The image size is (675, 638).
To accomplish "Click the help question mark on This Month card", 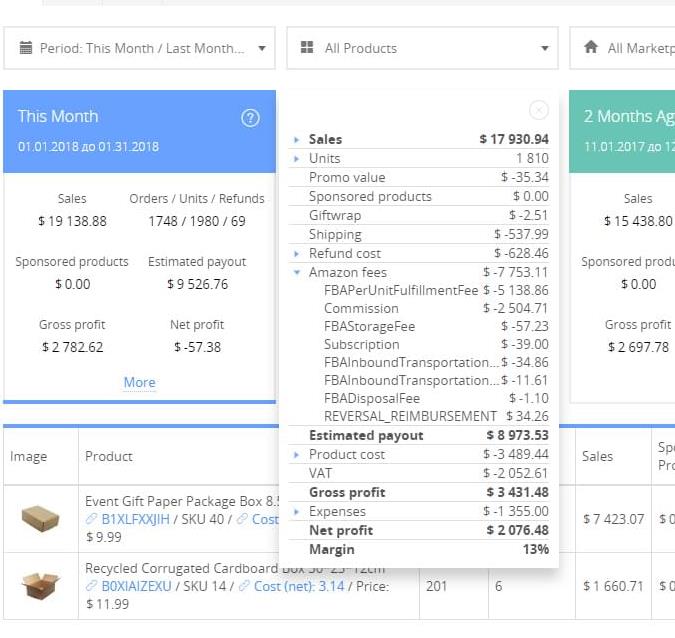I will 250,118.
